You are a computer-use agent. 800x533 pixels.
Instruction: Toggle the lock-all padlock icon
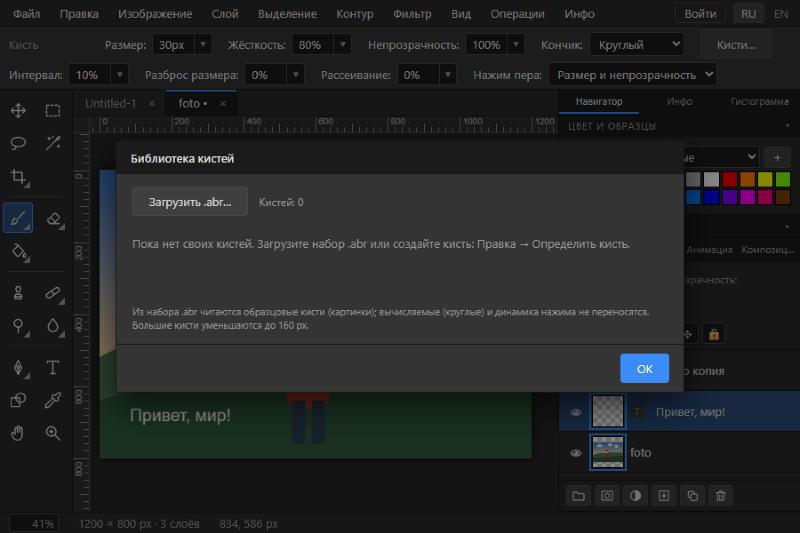click(714, 335)
